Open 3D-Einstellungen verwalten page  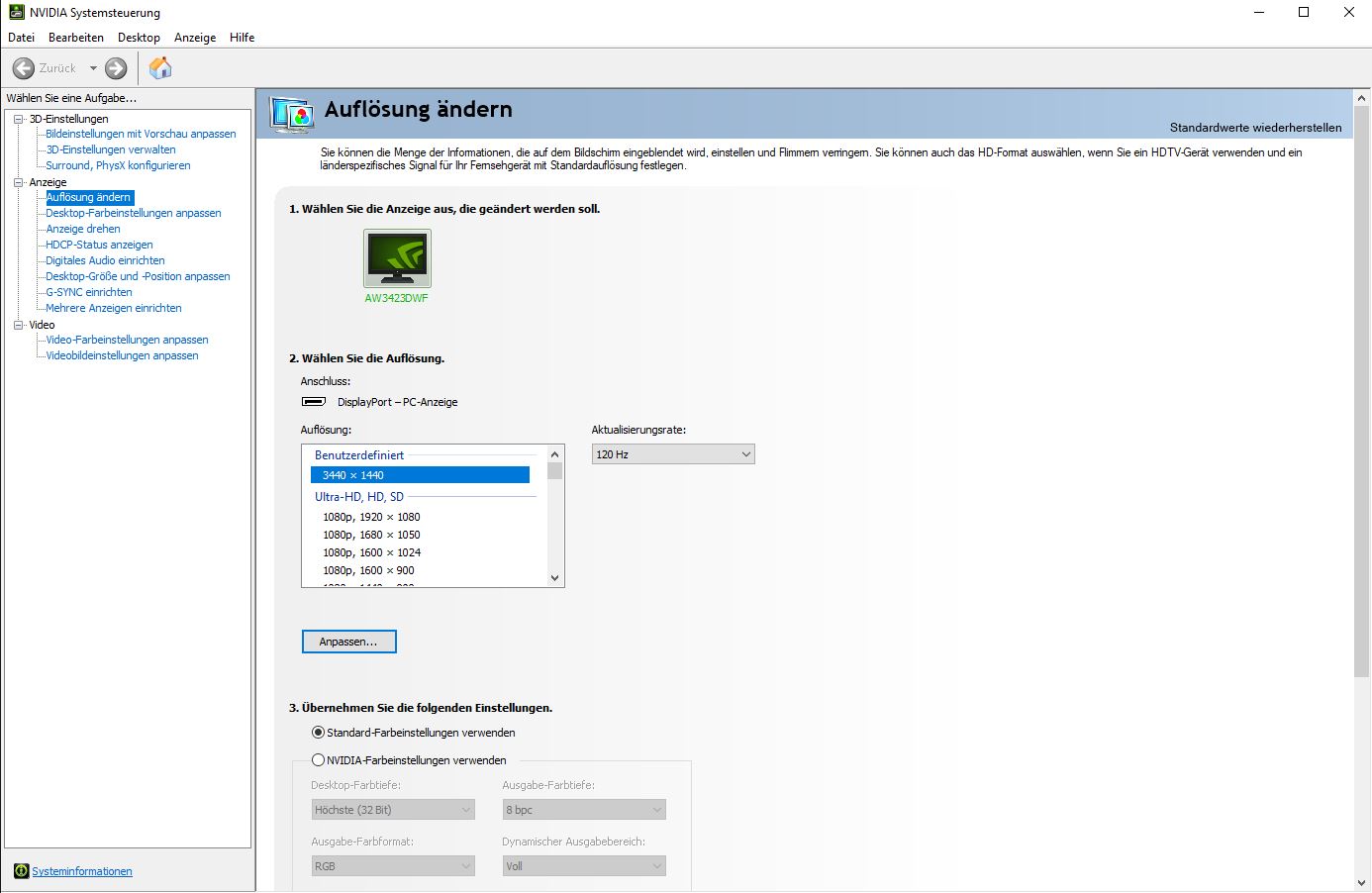pyautogui.click(x=111, y=149)
